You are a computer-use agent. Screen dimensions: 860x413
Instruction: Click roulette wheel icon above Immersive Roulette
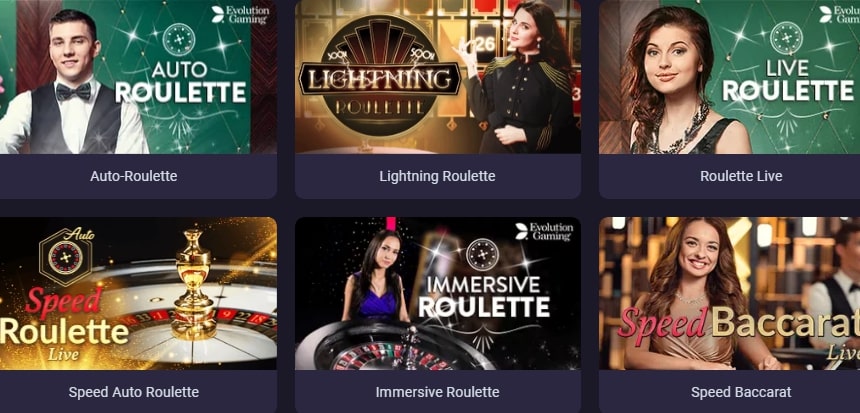(x=483, y=254)
